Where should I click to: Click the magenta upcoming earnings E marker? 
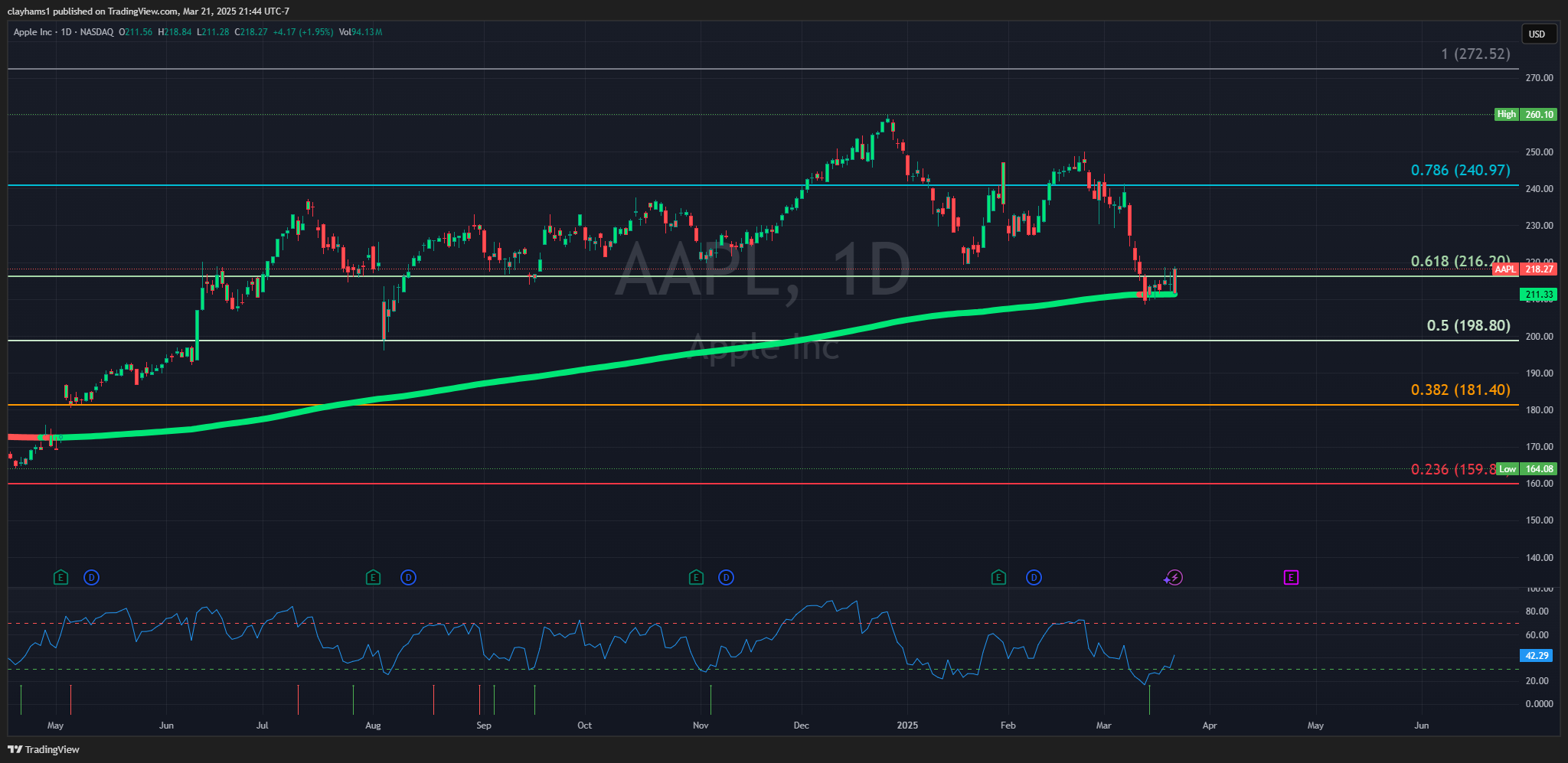(x=1291, y=577)
